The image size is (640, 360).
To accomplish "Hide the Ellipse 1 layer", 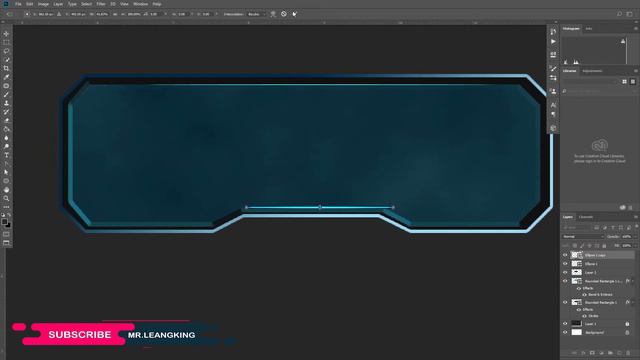I will coord(565,264).
